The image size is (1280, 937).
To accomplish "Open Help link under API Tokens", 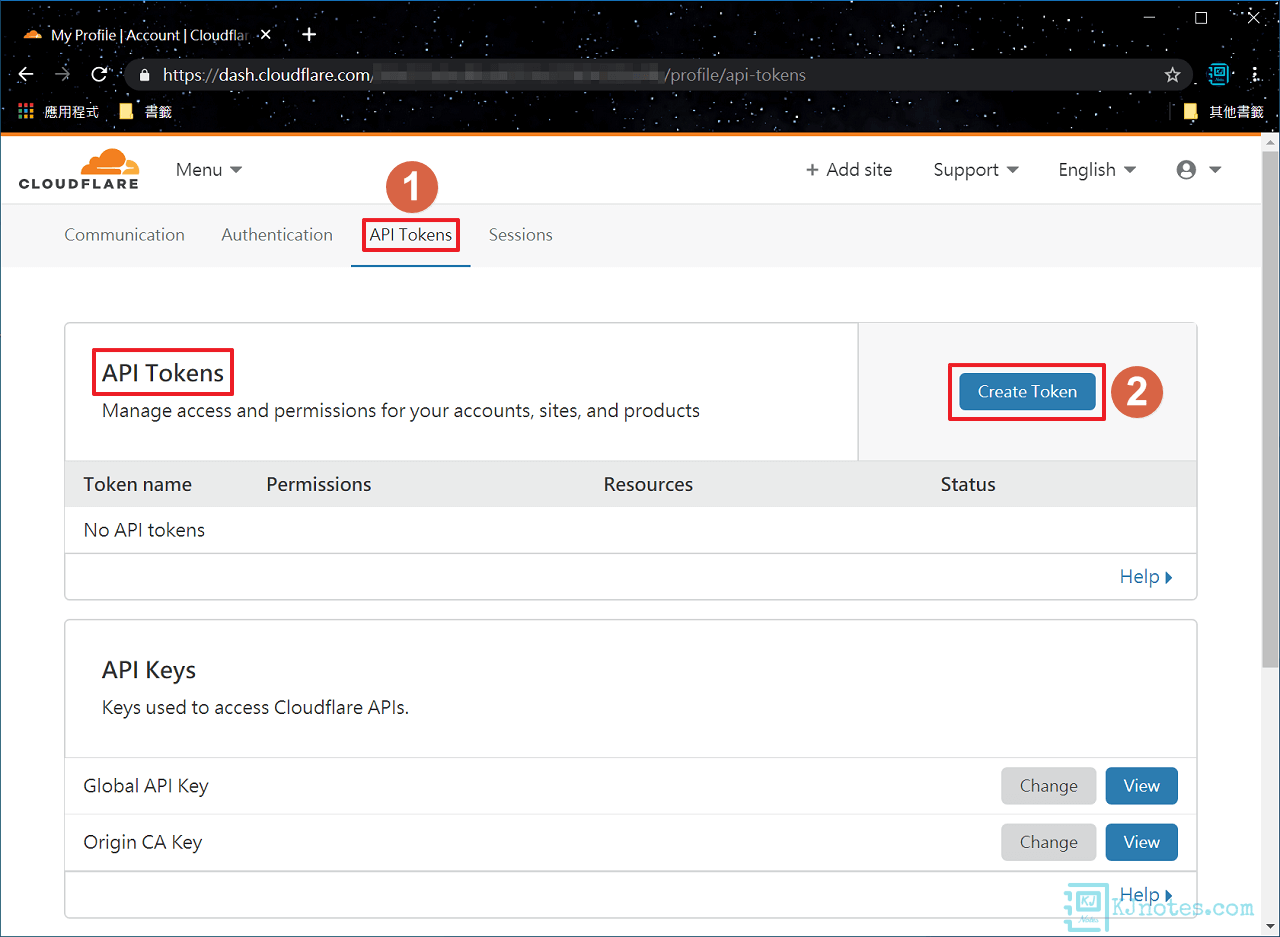I will coord(1146,577).
